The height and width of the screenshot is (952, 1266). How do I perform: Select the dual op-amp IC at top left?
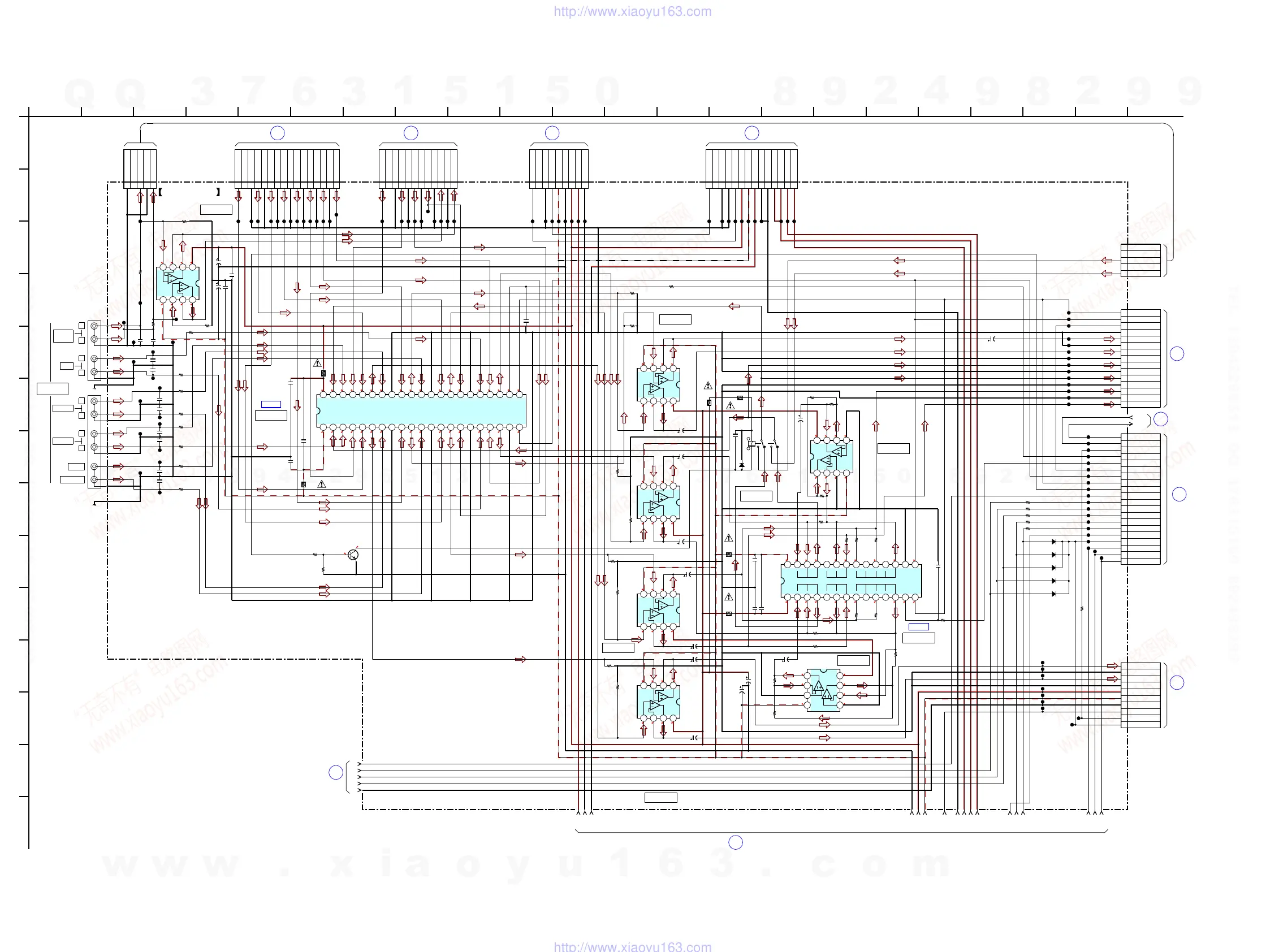point(178,283)
